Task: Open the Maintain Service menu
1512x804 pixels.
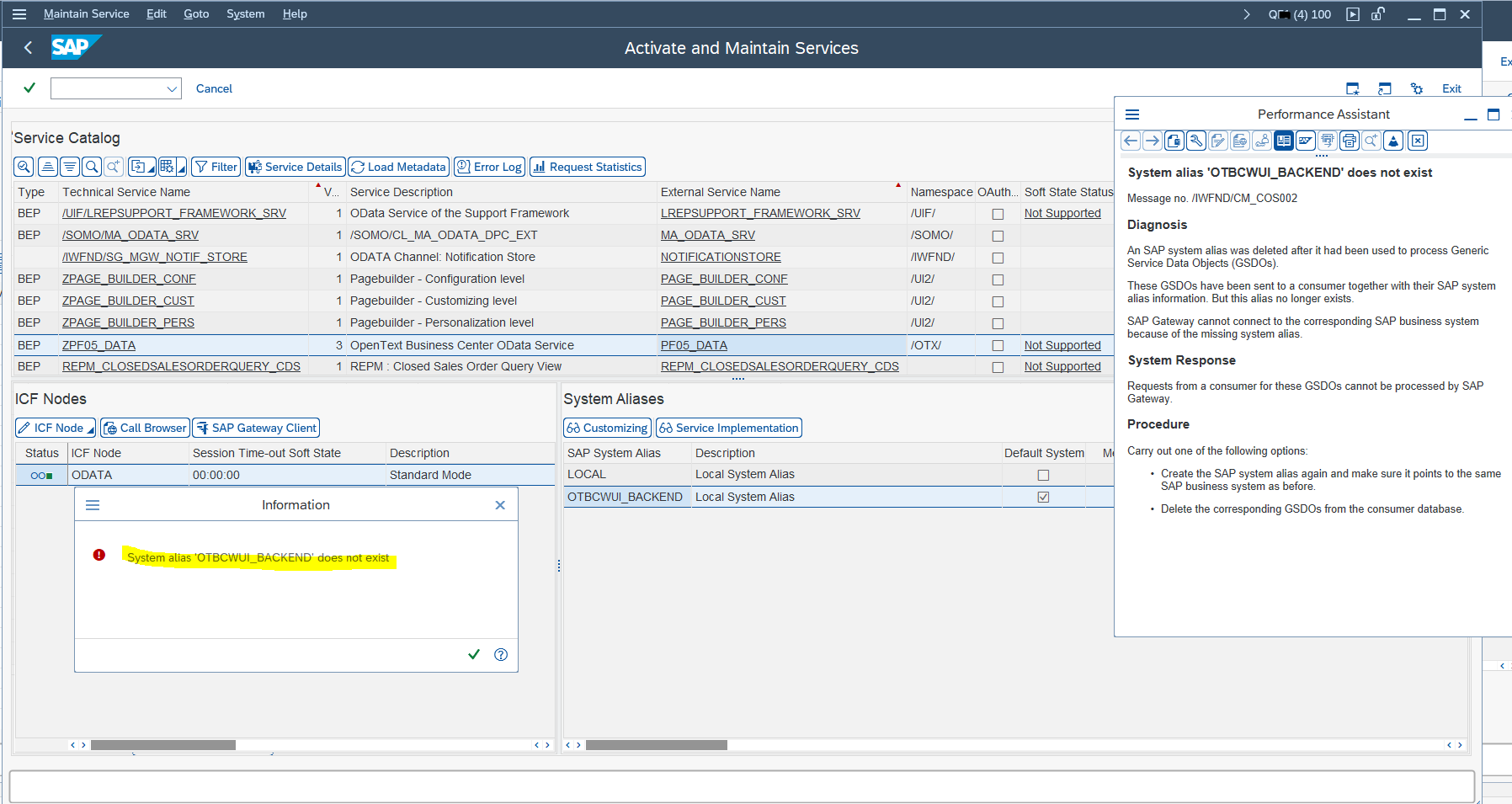Action: (87, 14)
